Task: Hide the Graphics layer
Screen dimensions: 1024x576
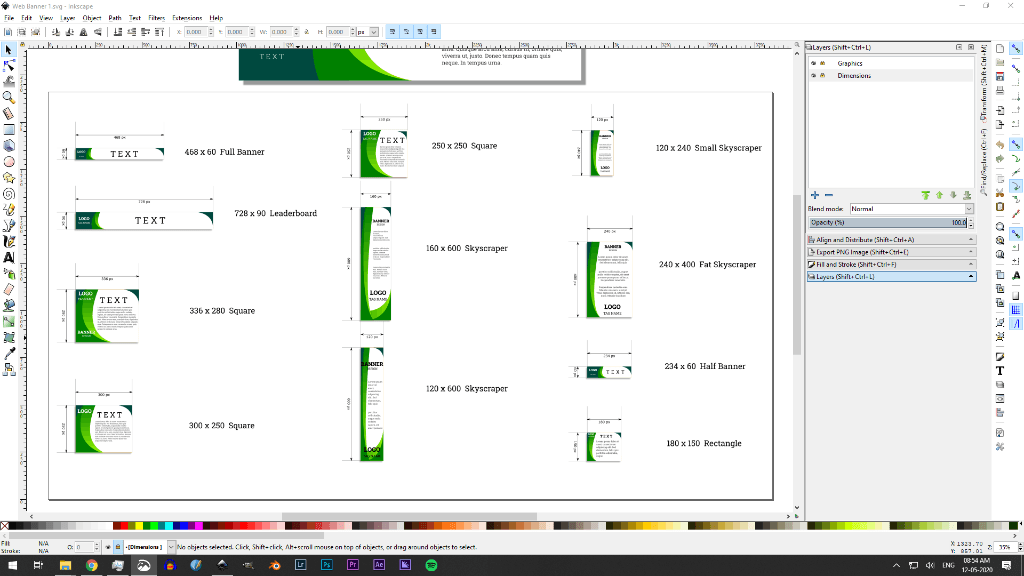Action: 814,63
